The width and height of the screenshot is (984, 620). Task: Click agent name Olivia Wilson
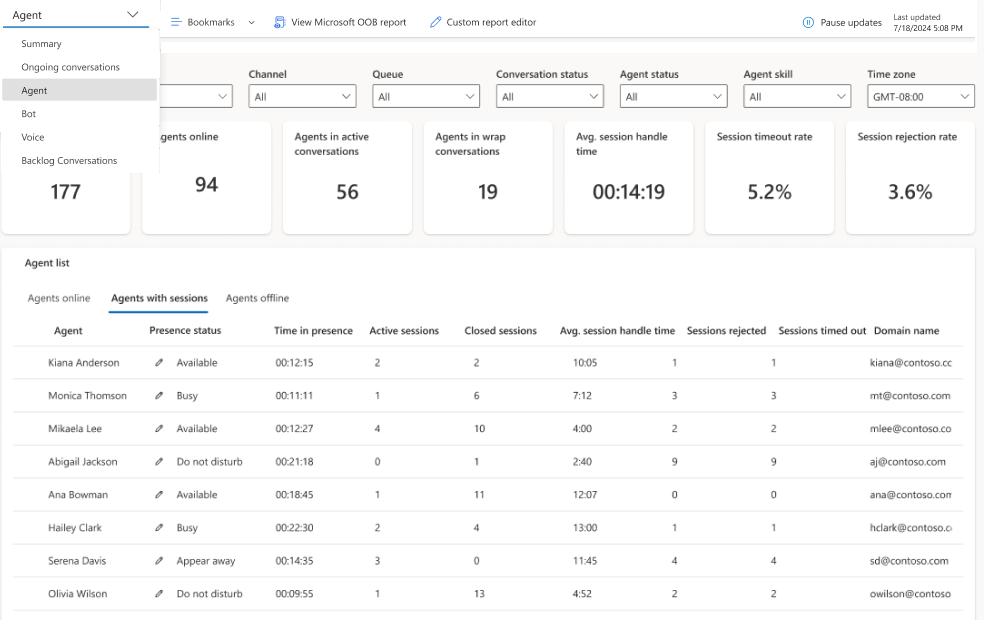[77, 594]
